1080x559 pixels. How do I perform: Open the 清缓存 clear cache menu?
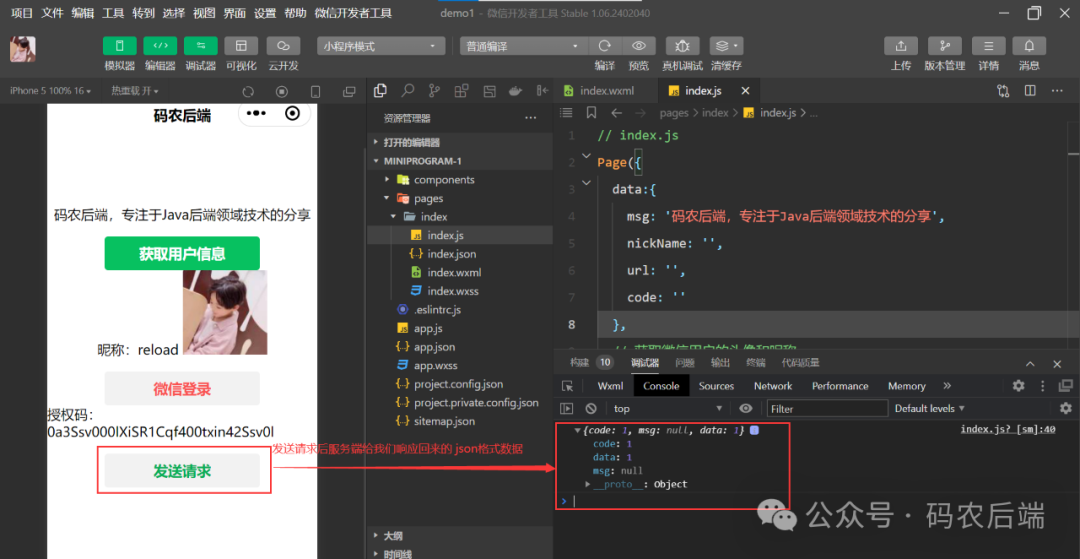click(727, 46)
